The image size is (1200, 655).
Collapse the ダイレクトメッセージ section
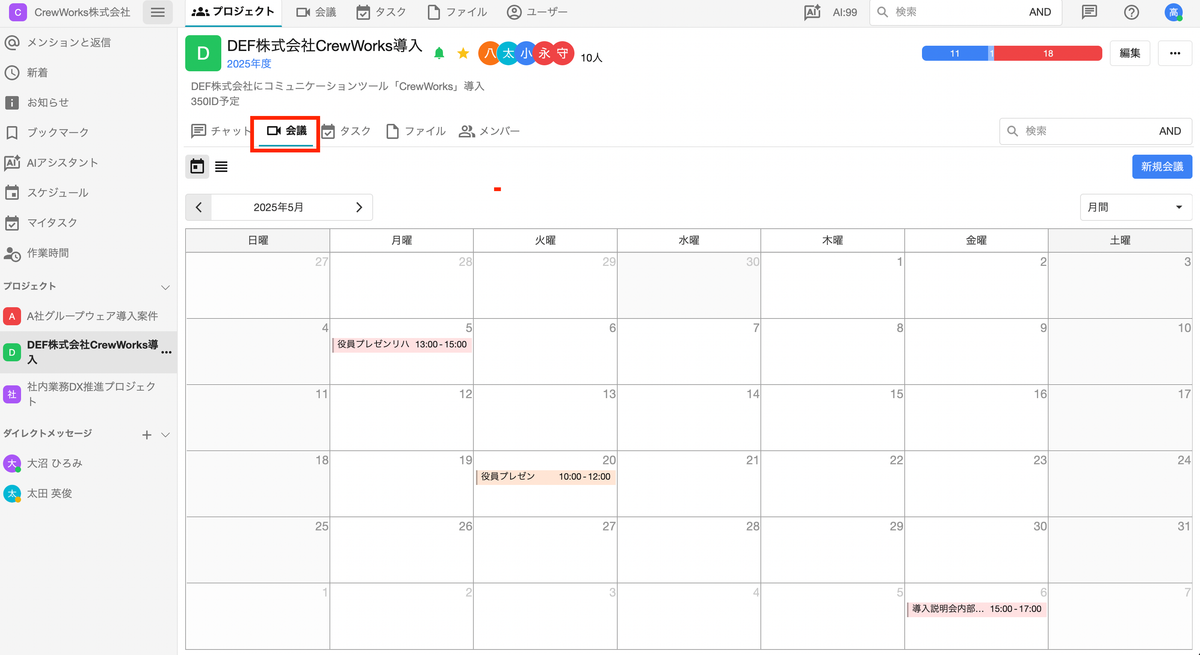coord(166,434)
